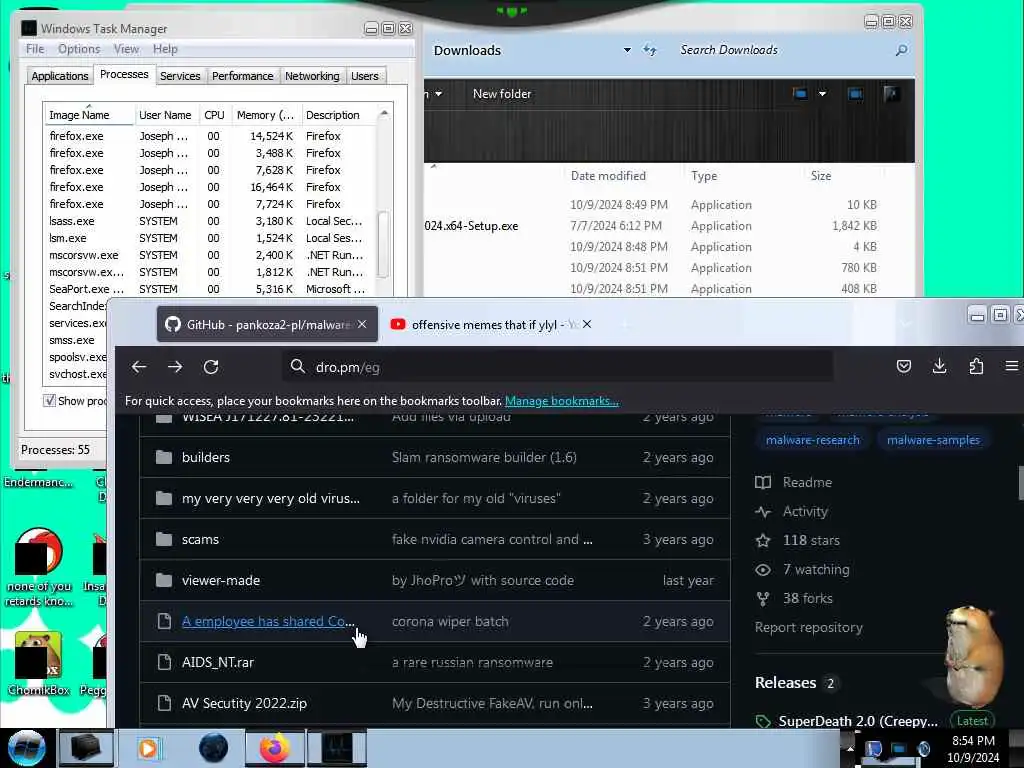
Task: Sort Downloads by Date modified column
Action: point(608,176)
